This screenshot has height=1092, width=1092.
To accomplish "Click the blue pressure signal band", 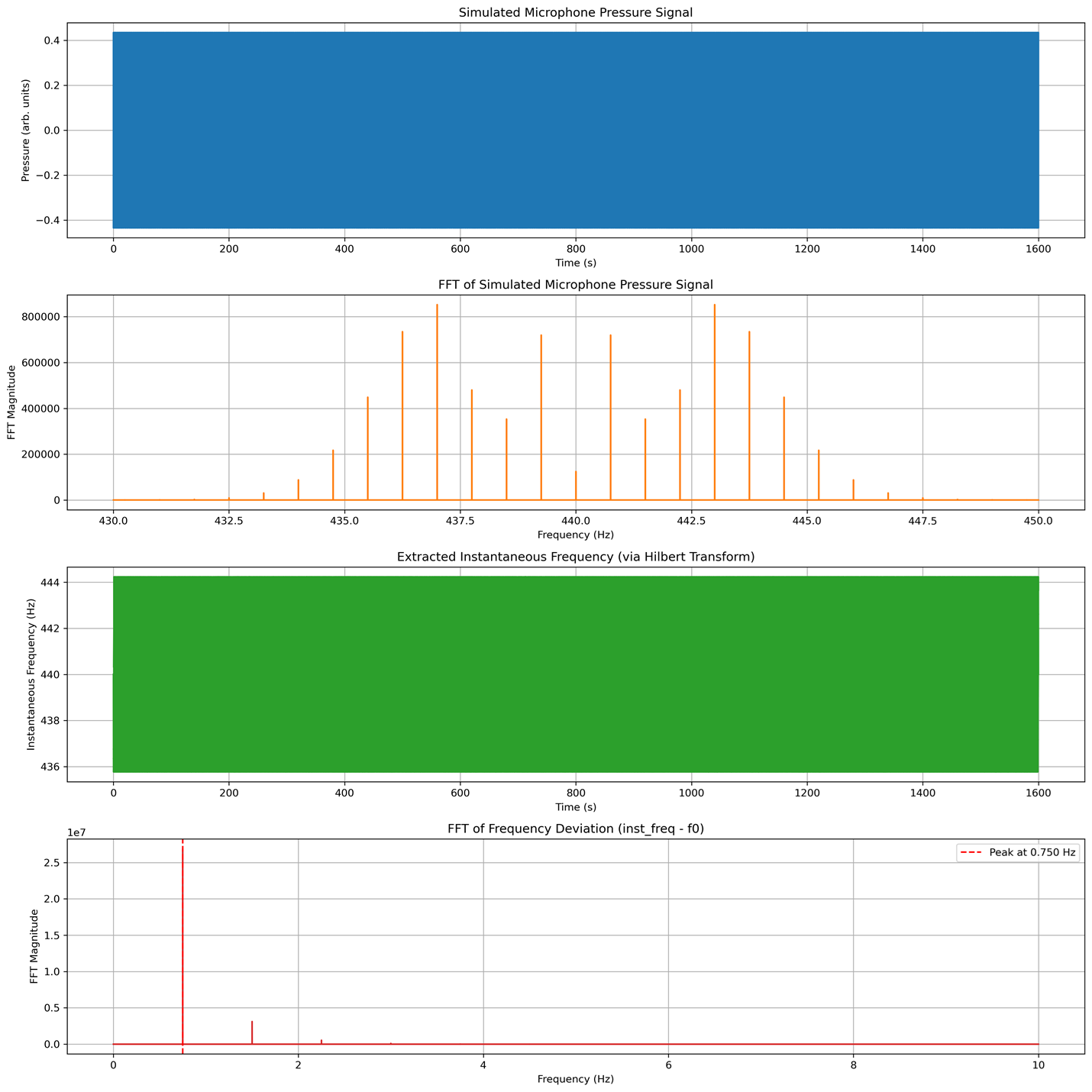I will click(x=575, y=130).
